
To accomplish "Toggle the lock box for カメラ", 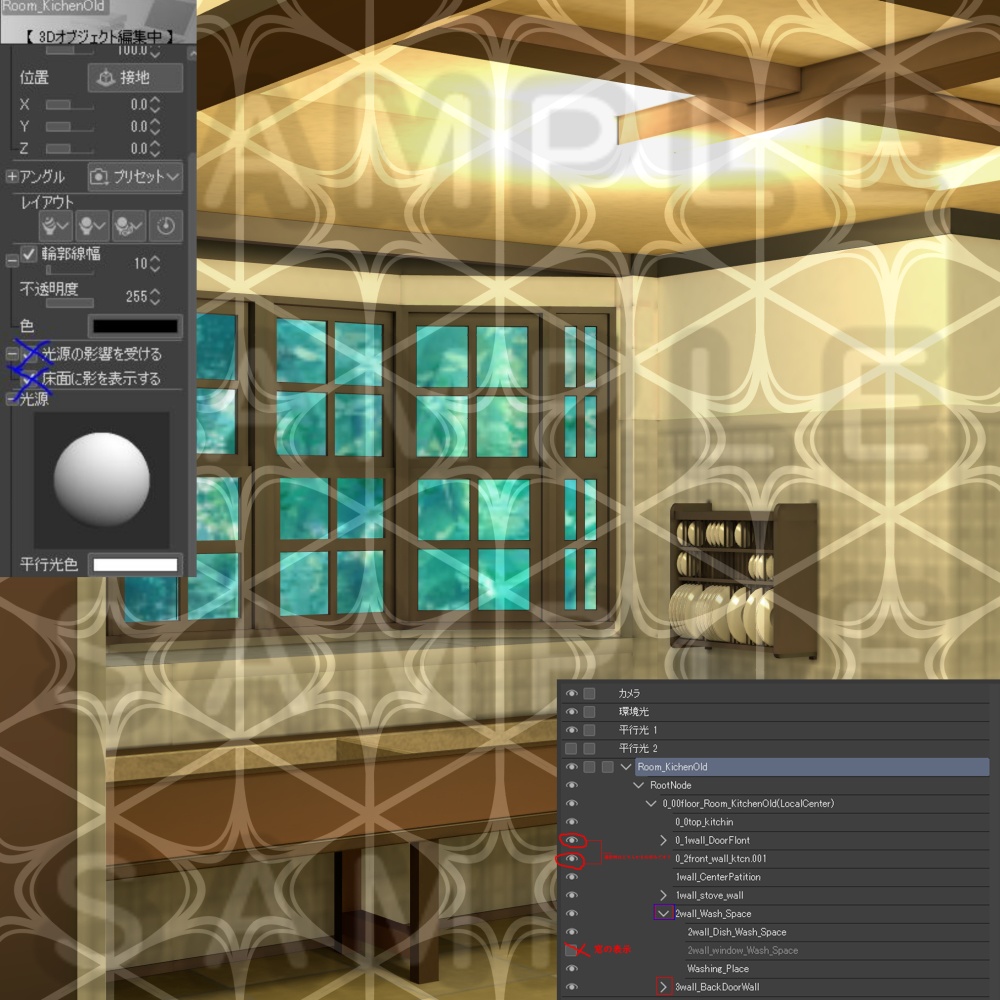I will tap(589, 693).
